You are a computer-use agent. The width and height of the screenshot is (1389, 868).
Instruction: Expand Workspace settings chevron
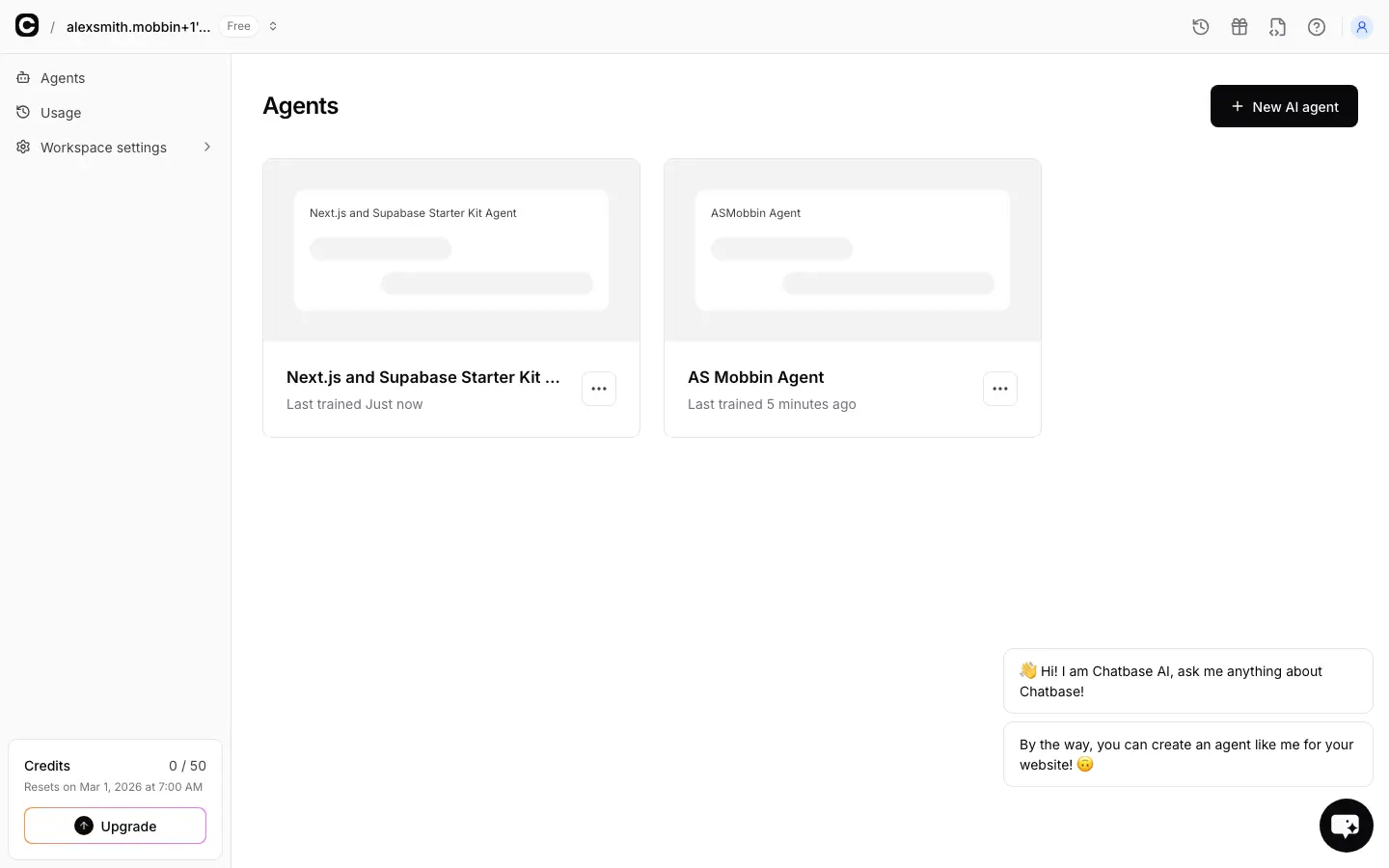tap(207, 147)
